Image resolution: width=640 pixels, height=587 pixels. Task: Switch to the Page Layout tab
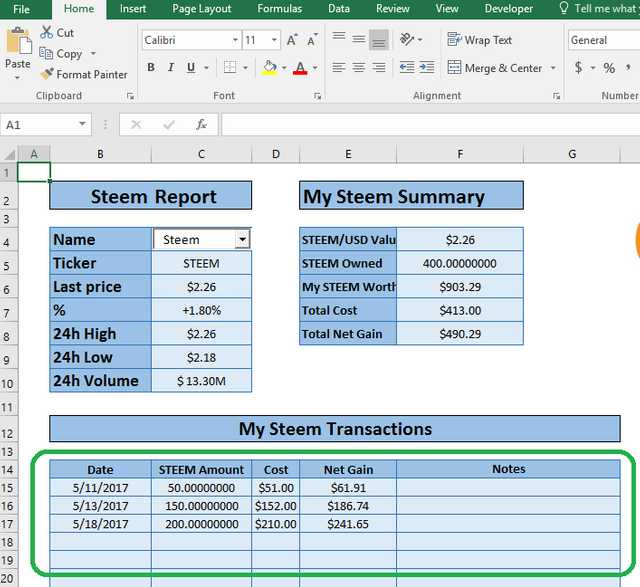click(x=202, y=9)
